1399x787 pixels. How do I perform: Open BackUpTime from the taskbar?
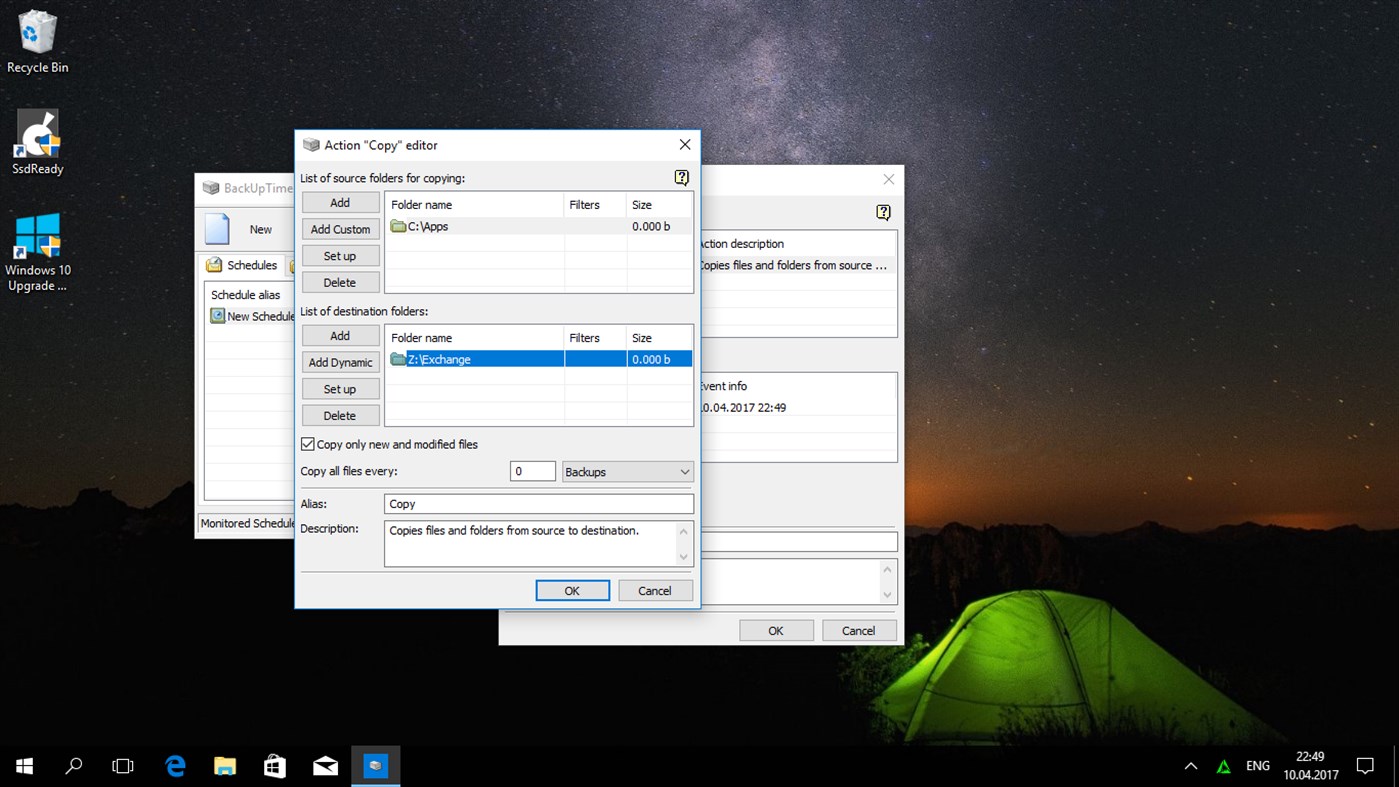pos(375,765)
